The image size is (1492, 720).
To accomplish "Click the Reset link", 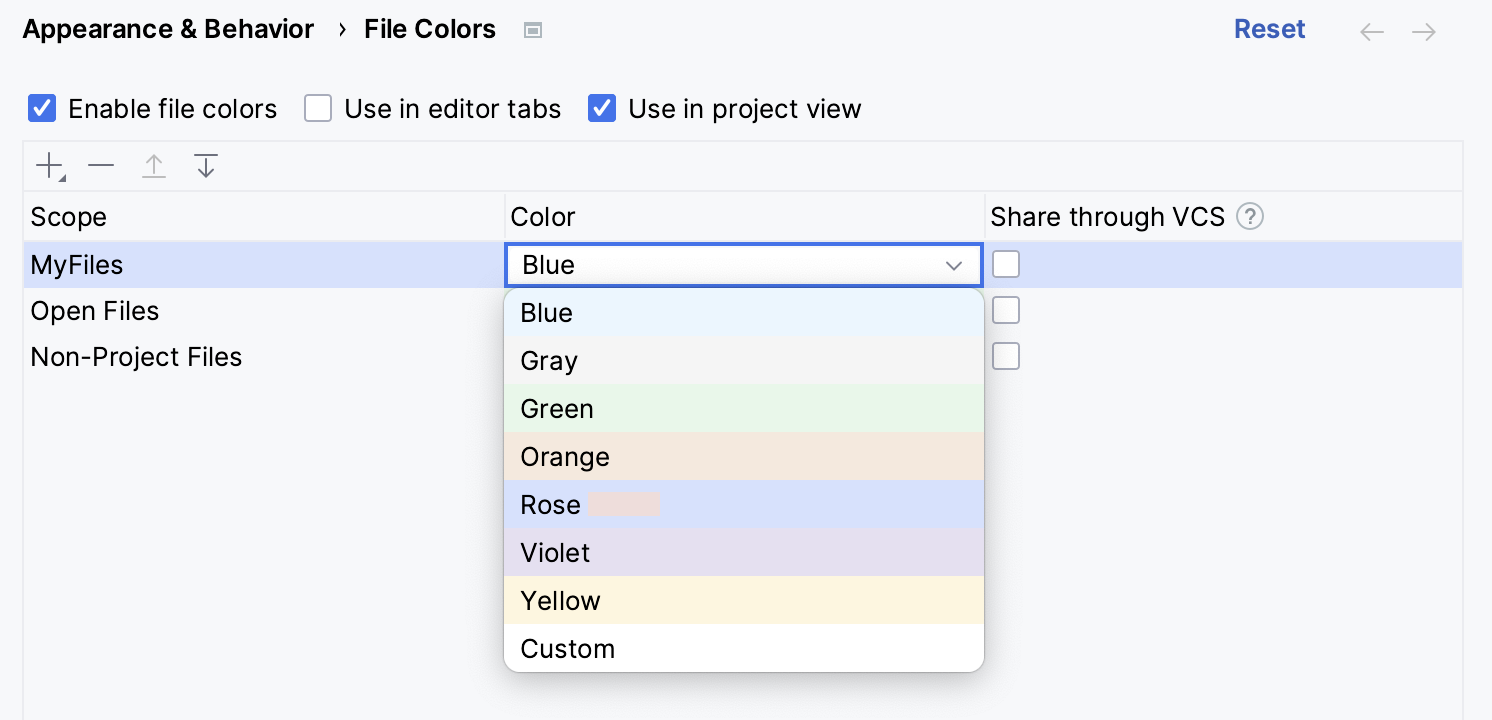I will (1269, 29).
